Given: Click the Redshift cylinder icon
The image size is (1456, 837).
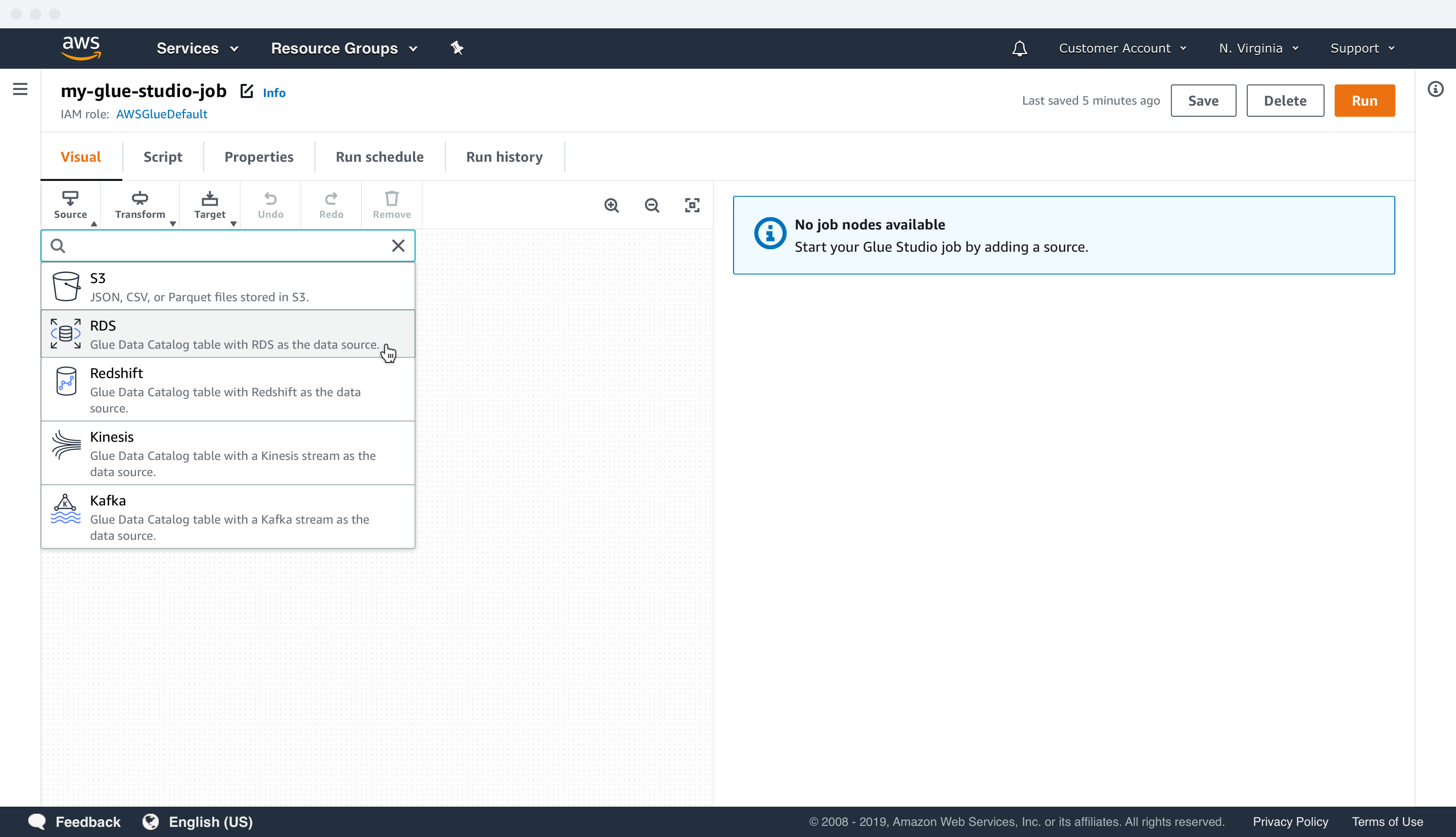Looking at the screenshot, I should tap(66, 381).
